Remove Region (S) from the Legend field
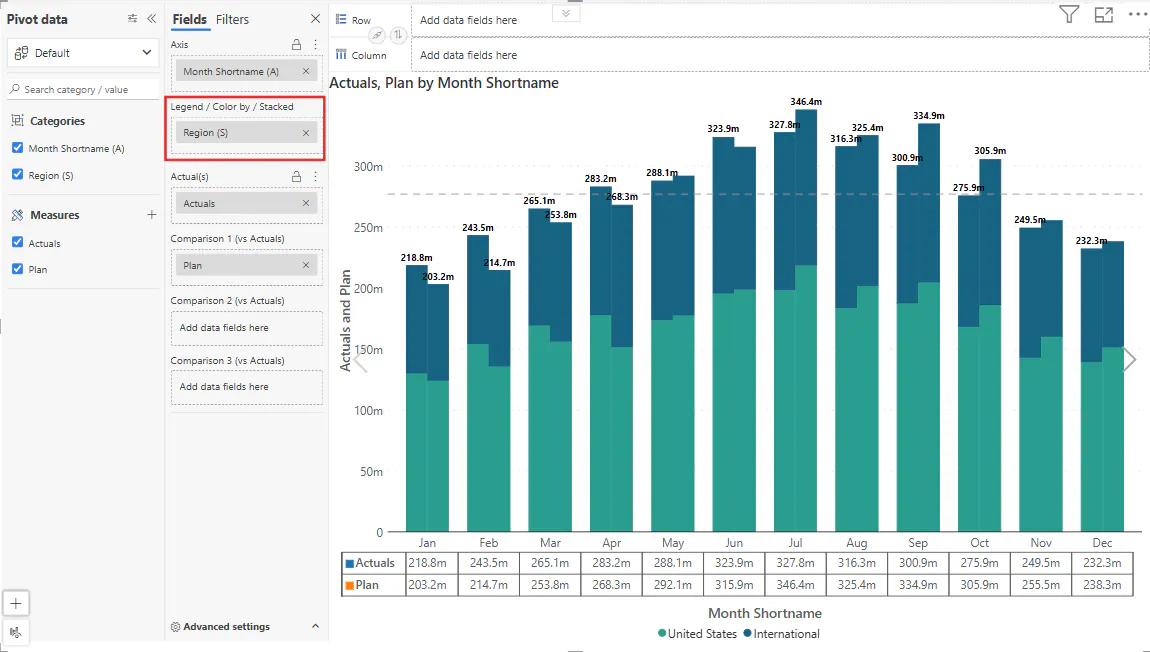The image size is (1150, 652). (306, 133)
